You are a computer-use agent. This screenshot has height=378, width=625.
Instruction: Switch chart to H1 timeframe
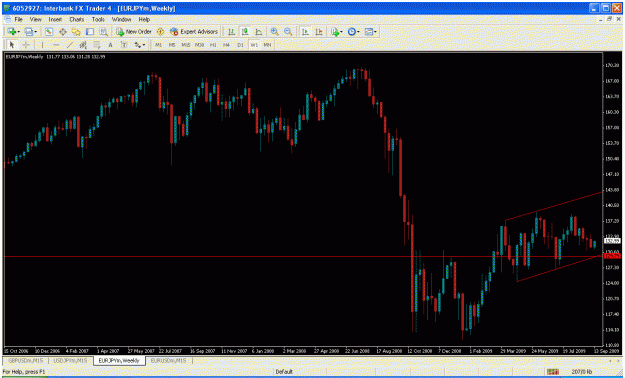pos(213,45)
